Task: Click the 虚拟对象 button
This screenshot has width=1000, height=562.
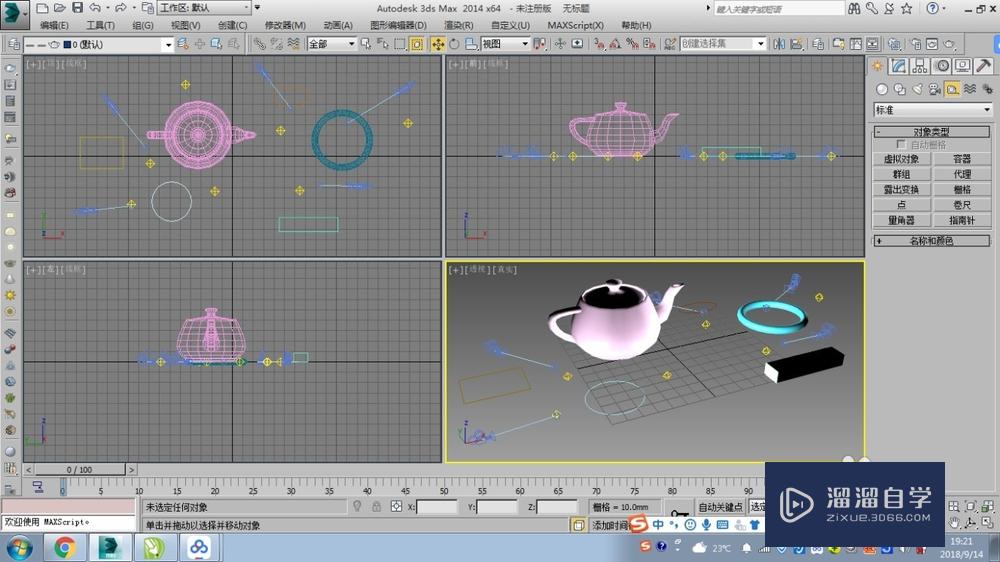Action: coord(901,159)
